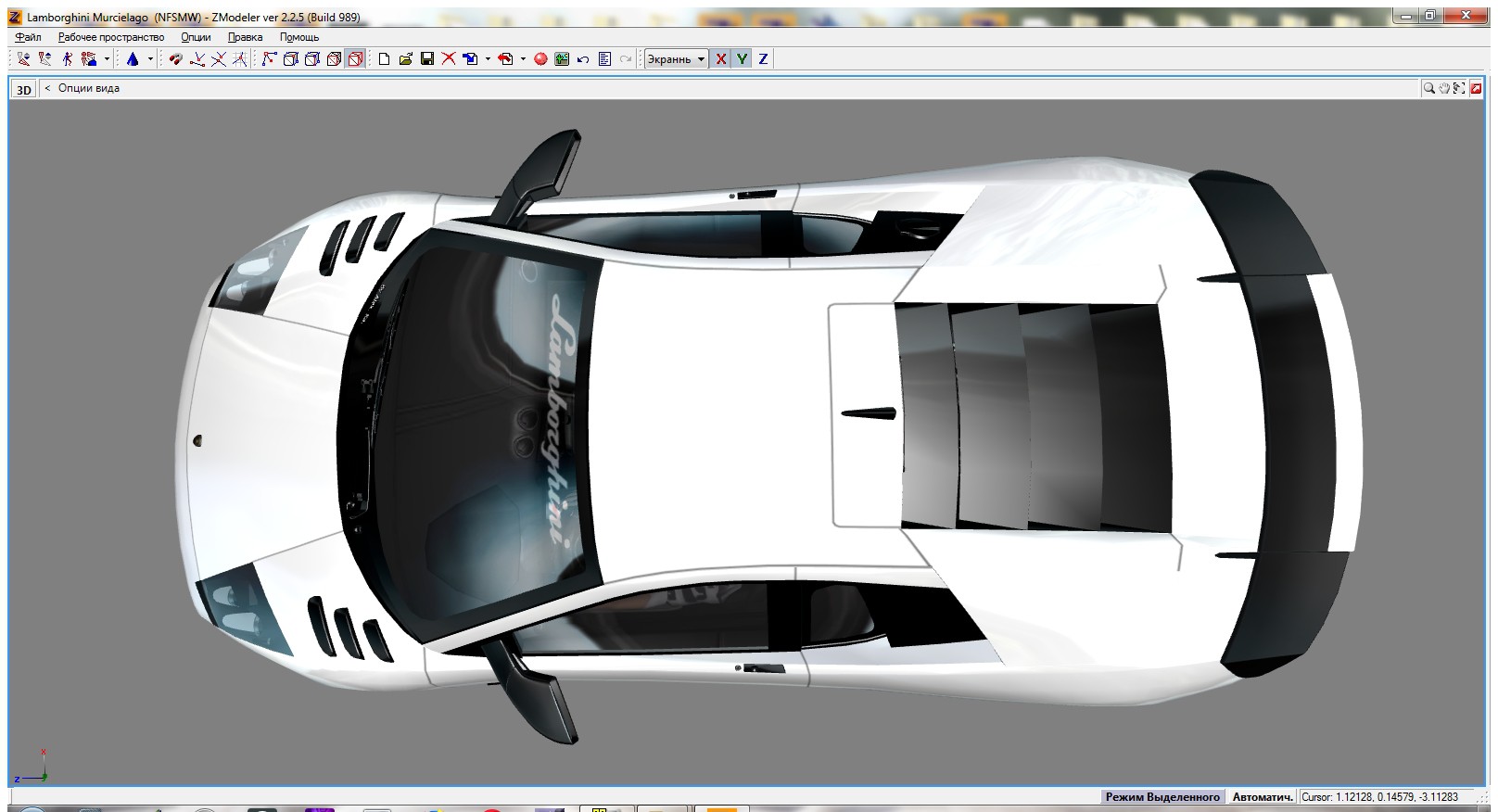Click the red and blue objects-level icon
1498x812 pixels.
89,59
